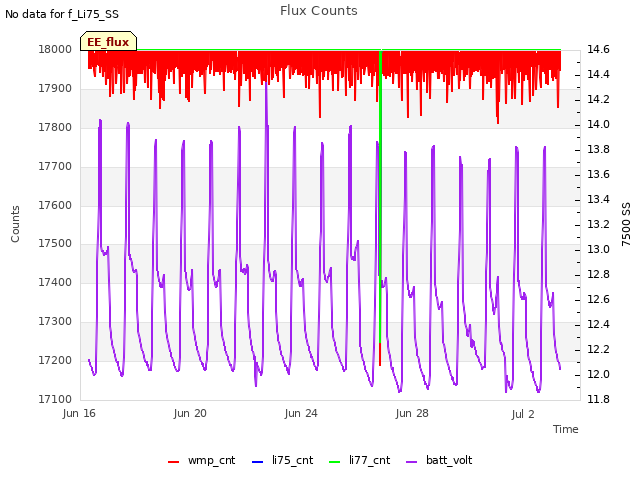Click the 12.0 right axis tick label
The width and height of the screenshot is (640, 480).
click(598, 374)
